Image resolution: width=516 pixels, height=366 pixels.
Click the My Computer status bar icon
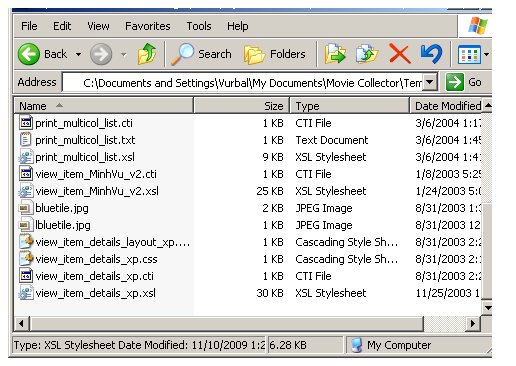point(357,345)
